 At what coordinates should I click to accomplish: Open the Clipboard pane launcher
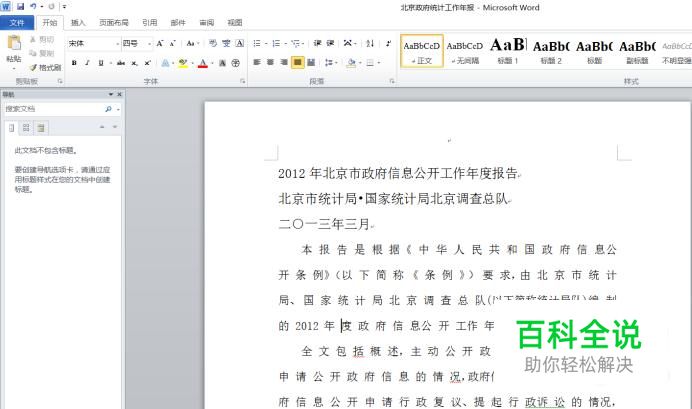(x=60, y=81)
